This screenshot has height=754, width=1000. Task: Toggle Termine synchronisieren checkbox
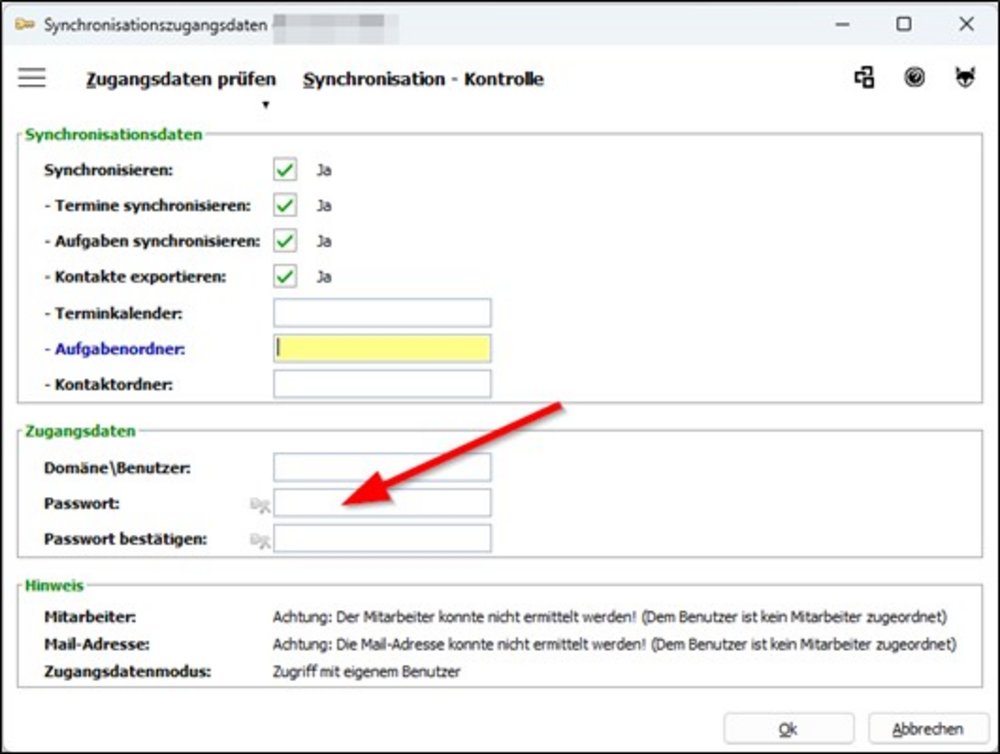click(285, 205)
